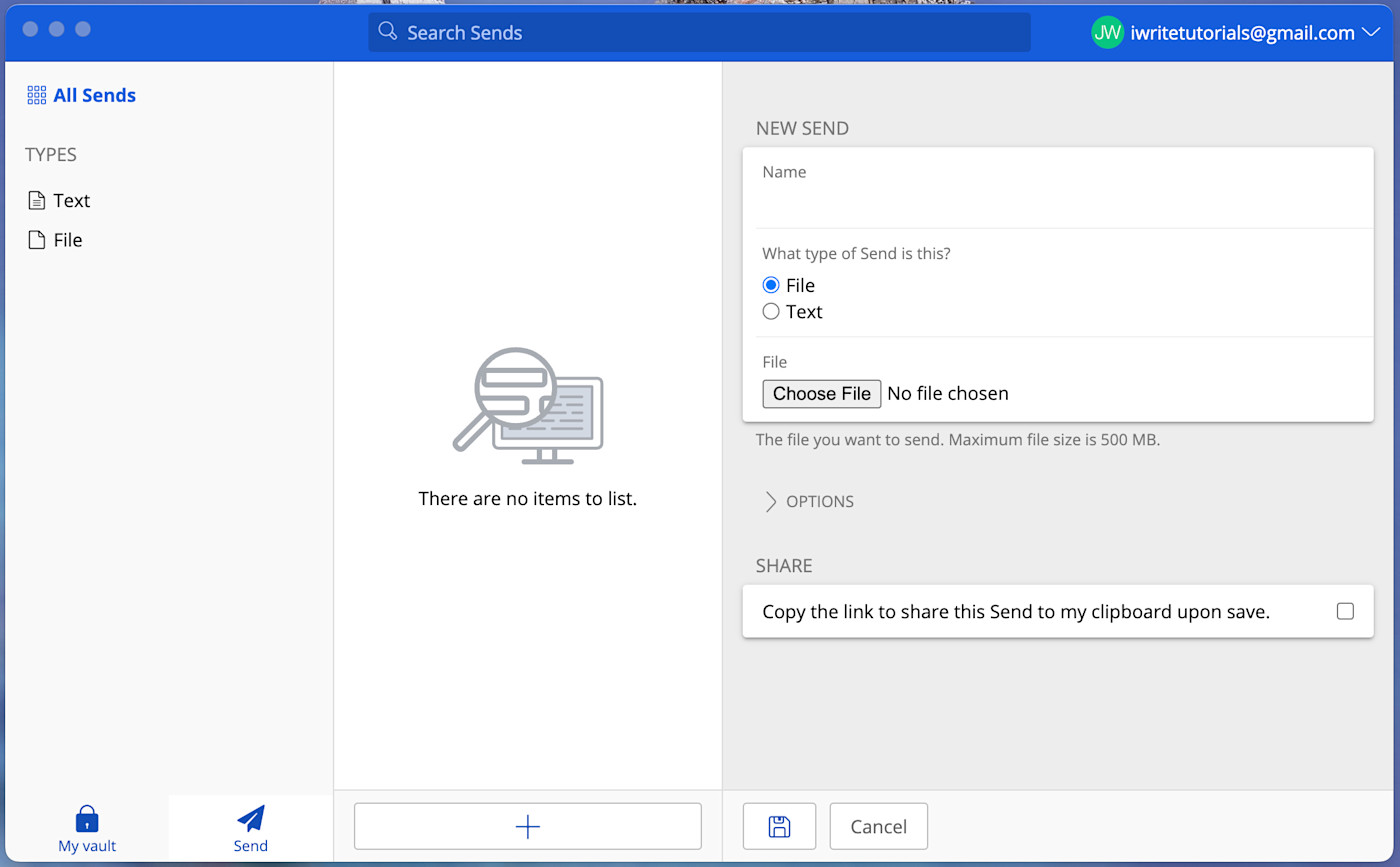Image resolution: width=1400 pixels, height=867 pixels.
Task: Open the All Sends view
Action: coord(93,94)
